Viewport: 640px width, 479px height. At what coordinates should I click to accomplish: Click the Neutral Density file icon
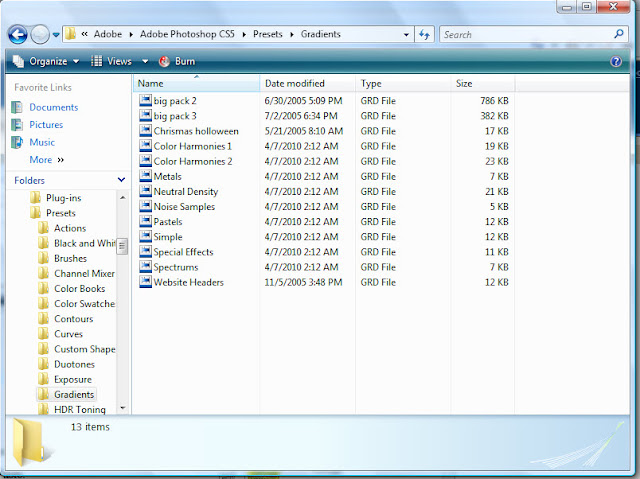145,191
